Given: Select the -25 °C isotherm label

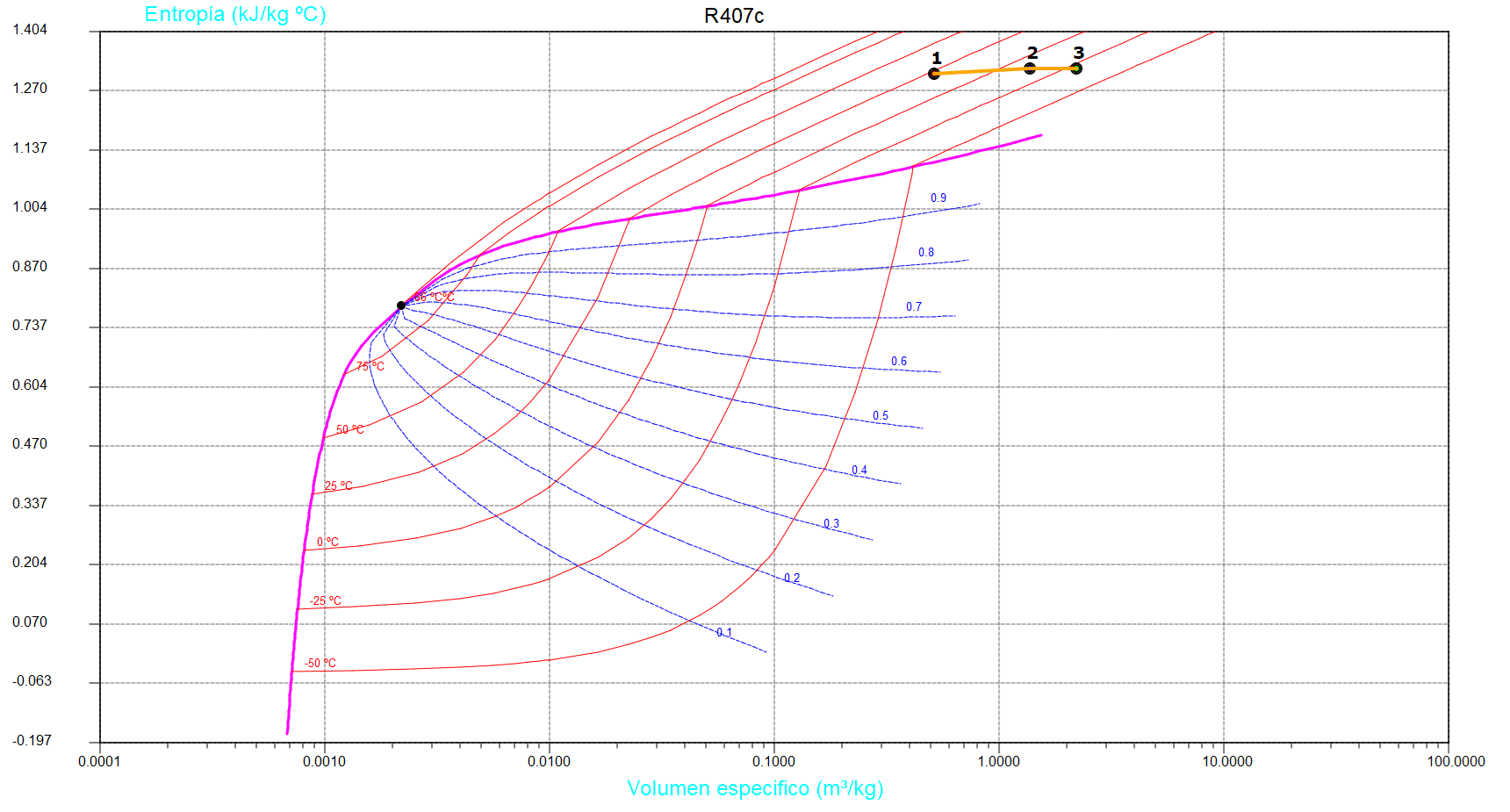Looking at the screenshot, I should [x=325, y=600].
